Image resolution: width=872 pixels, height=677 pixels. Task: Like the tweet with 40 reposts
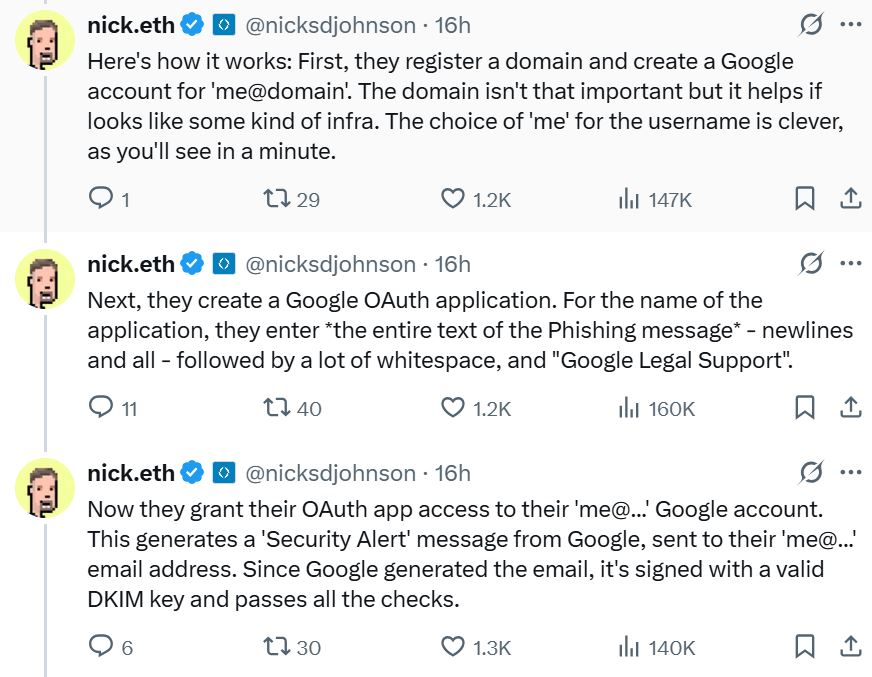coord(453,408)
